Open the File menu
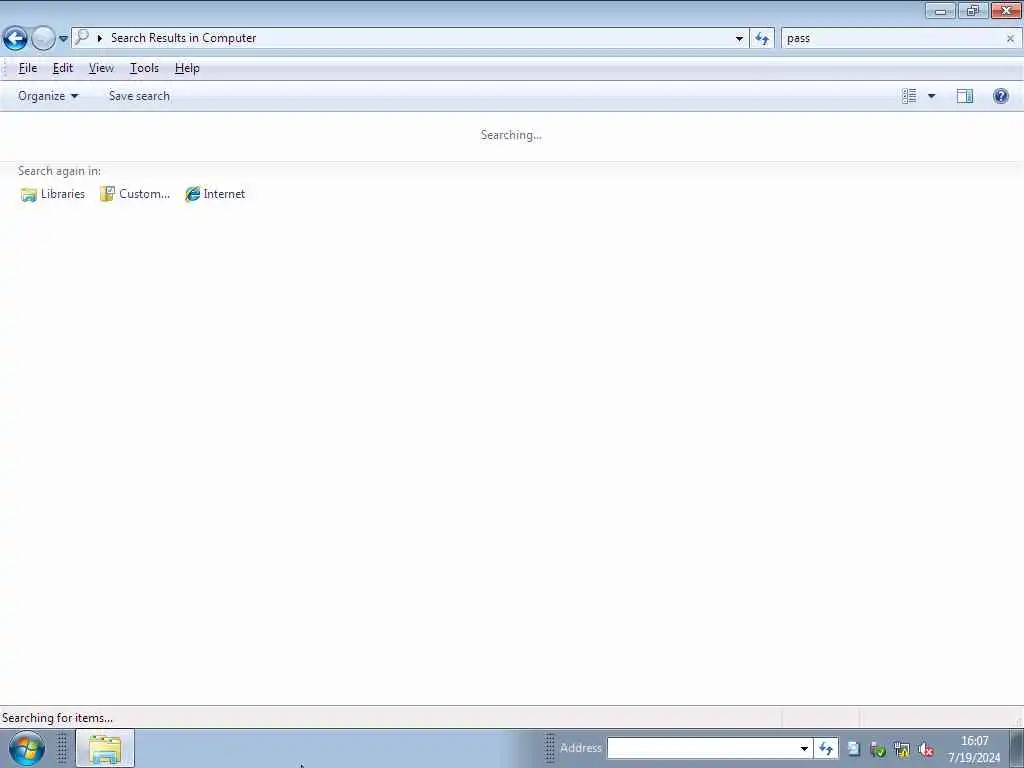1024x768 pixels. pyautogui.click(x=28, y=68)
